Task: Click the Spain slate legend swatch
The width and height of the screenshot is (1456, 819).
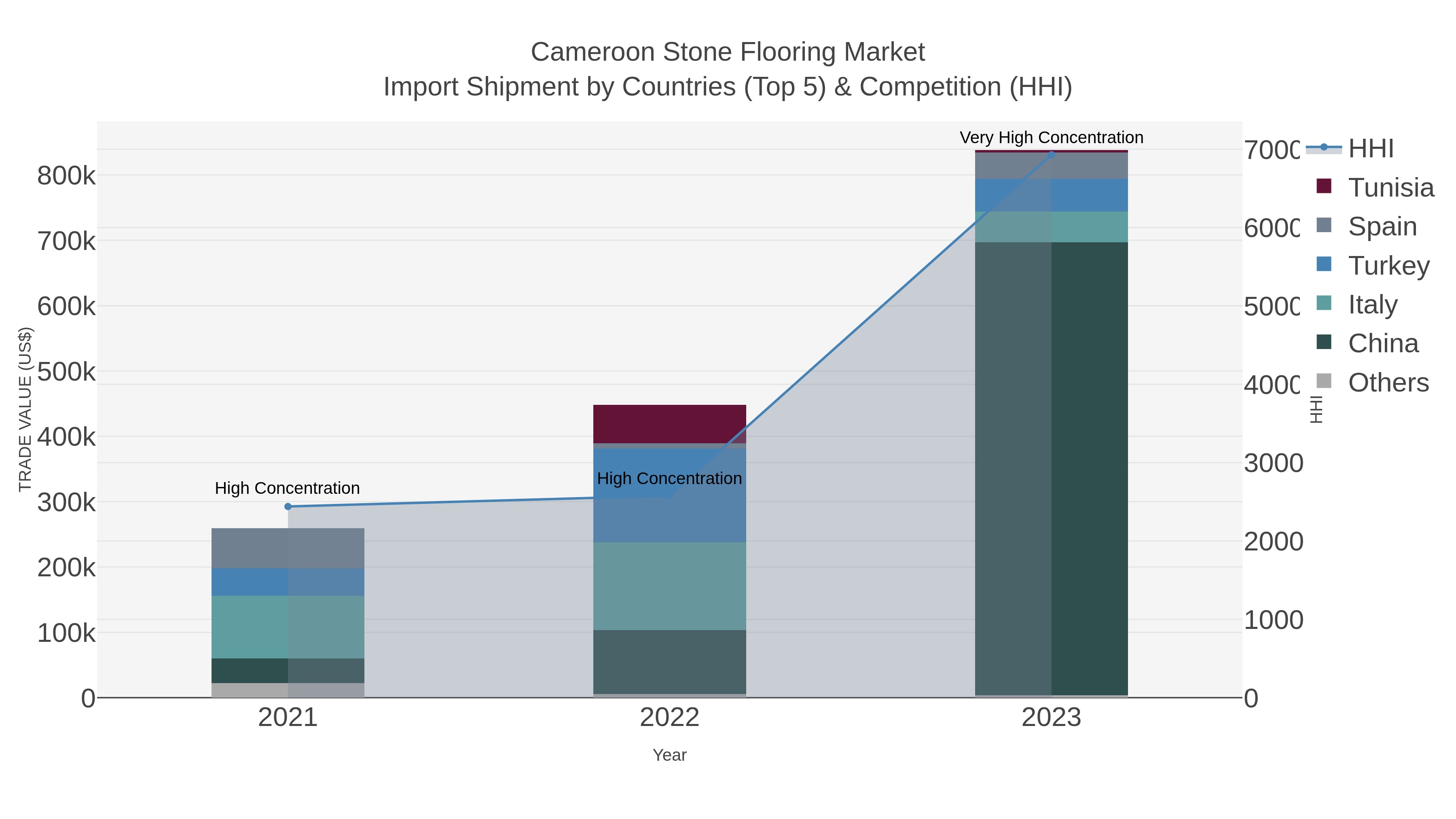Action: [x=1324, y=225]
